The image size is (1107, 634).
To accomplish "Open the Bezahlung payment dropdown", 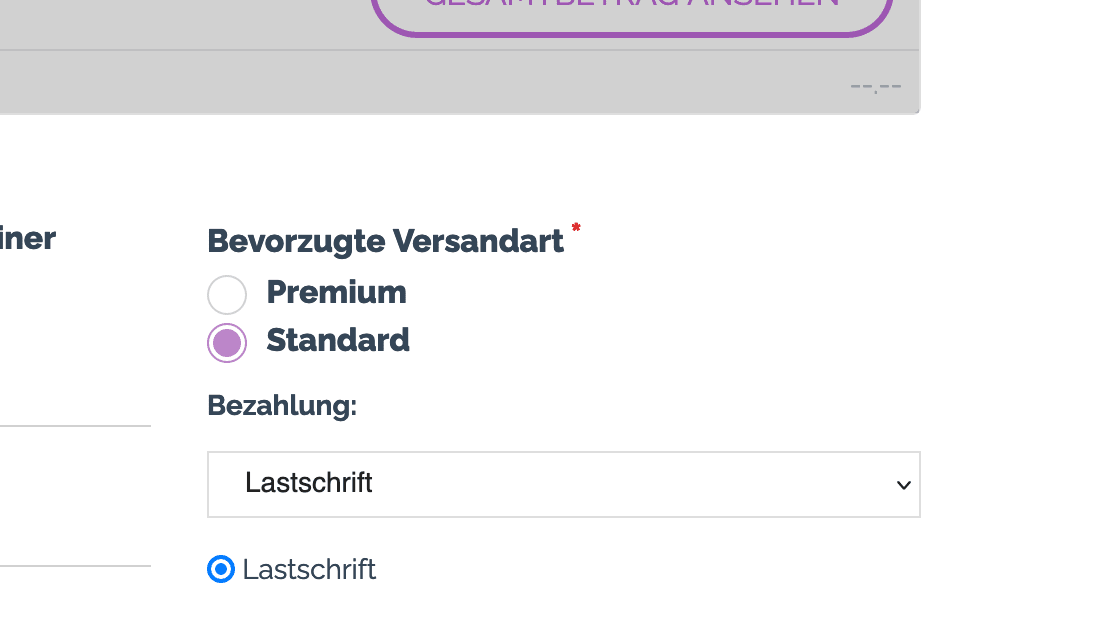I will coord(563,484).
